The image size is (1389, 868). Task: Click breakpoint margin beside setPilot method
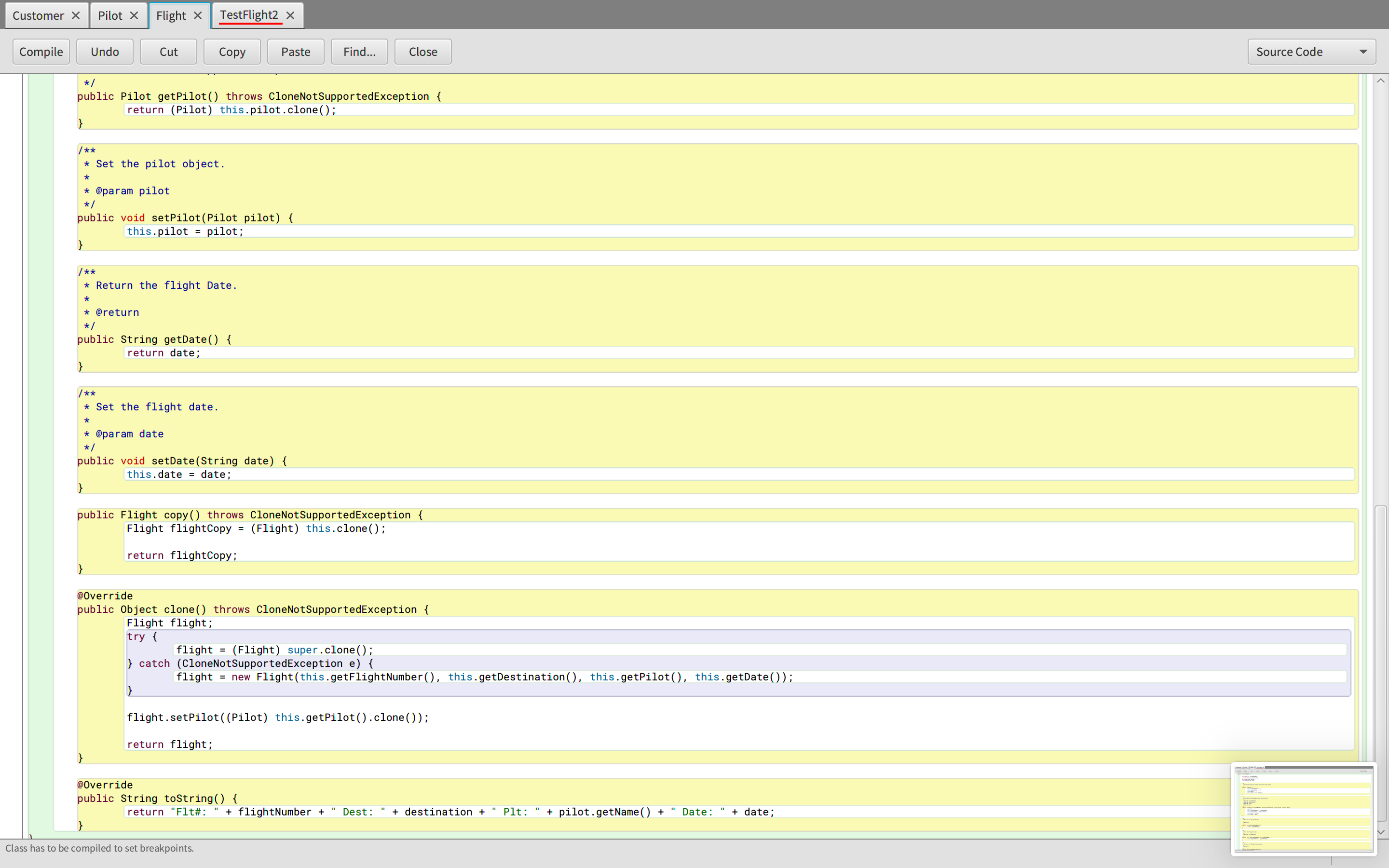(12, 217)
